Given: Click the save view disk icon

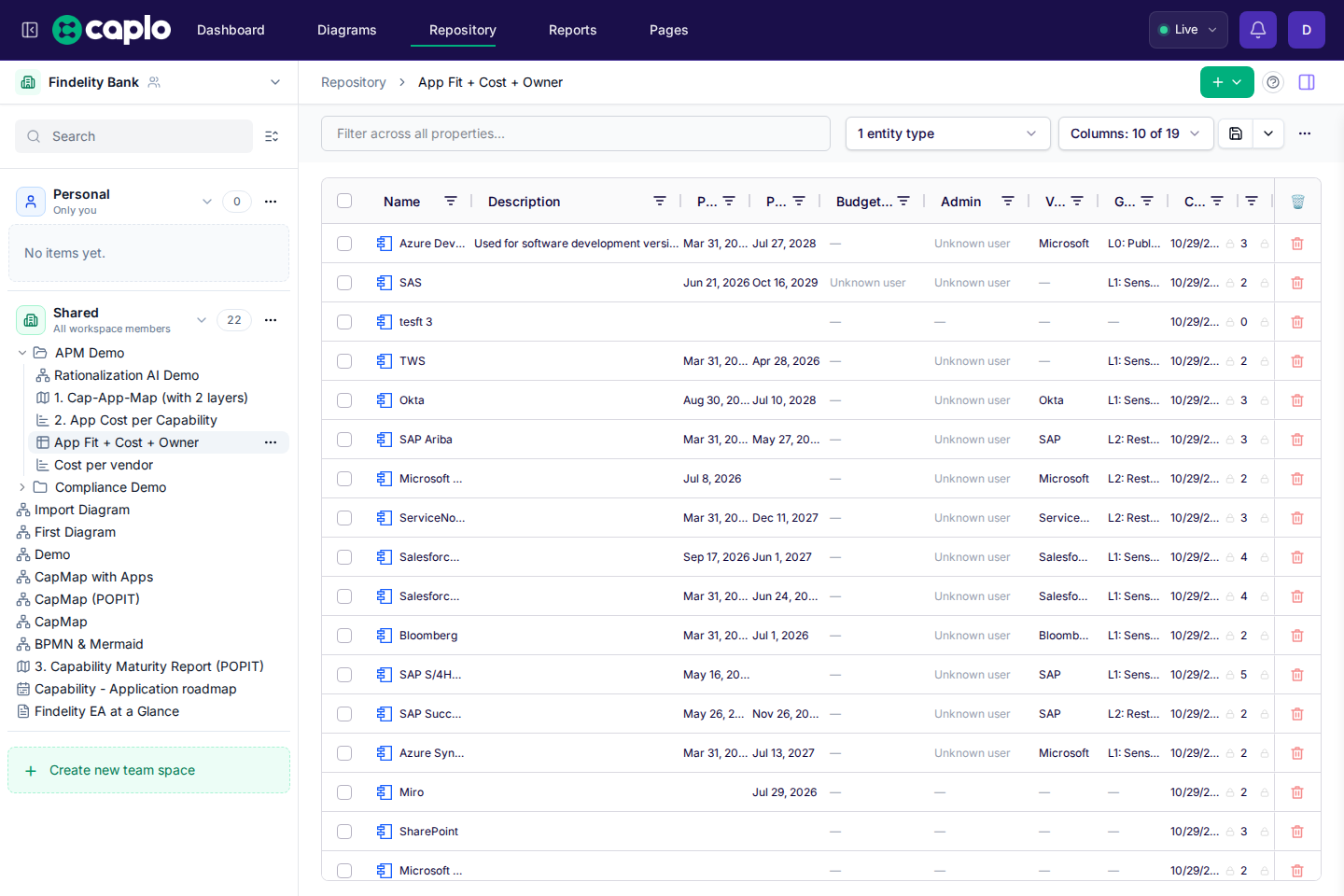Looking at the screenshot, I should [1236, 133].
